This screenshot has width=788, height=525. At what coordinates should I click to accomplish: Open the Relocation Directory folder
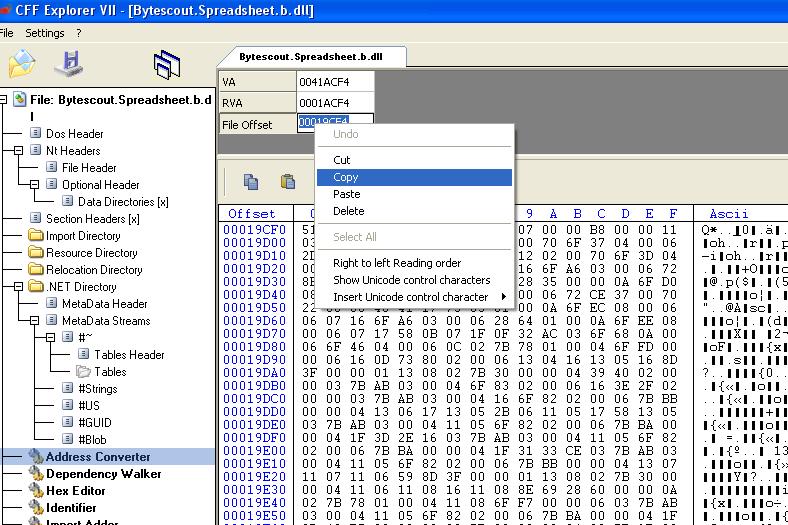tap(94, 270)
